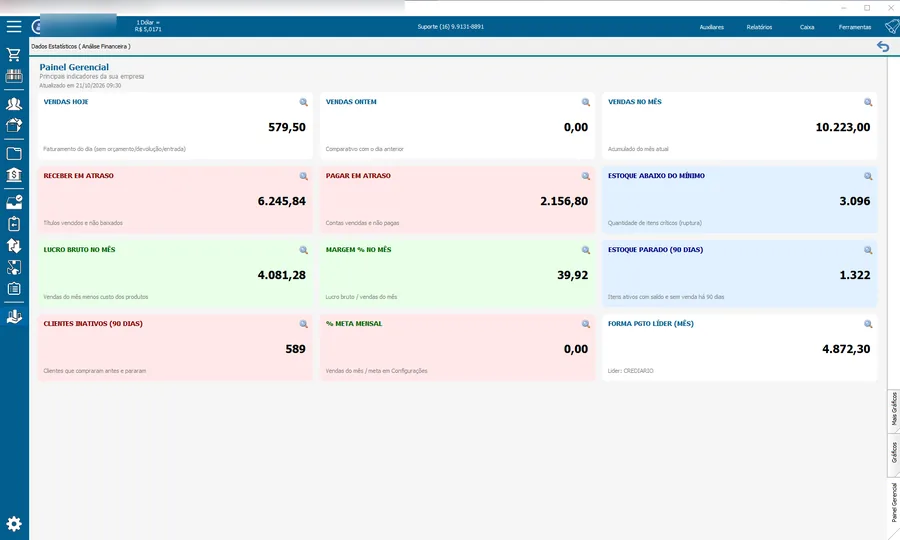Image resolution: width=900 pixels, height=540 pixels.
Task: Click the dollar exchange rate R$ 5,0171
Action: (148, 29)
